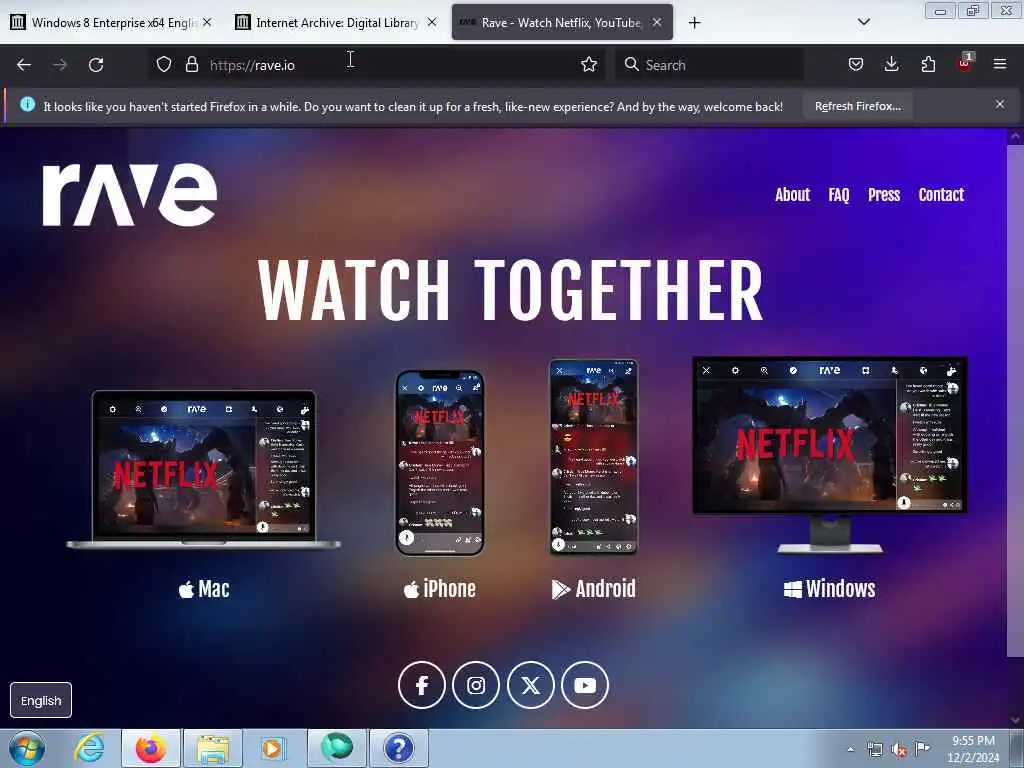Open the Windows Start menu

27,748
